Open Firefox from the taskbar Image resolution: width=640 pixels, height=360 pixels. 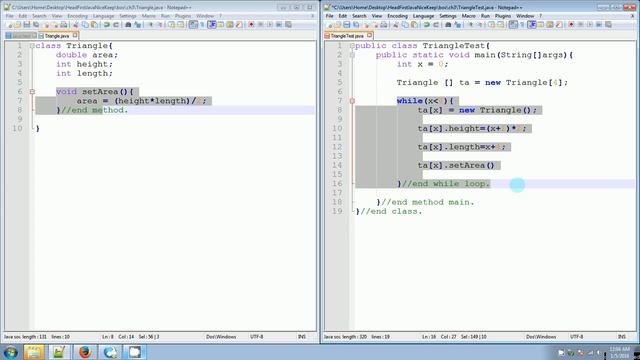[x=85, y=352]
